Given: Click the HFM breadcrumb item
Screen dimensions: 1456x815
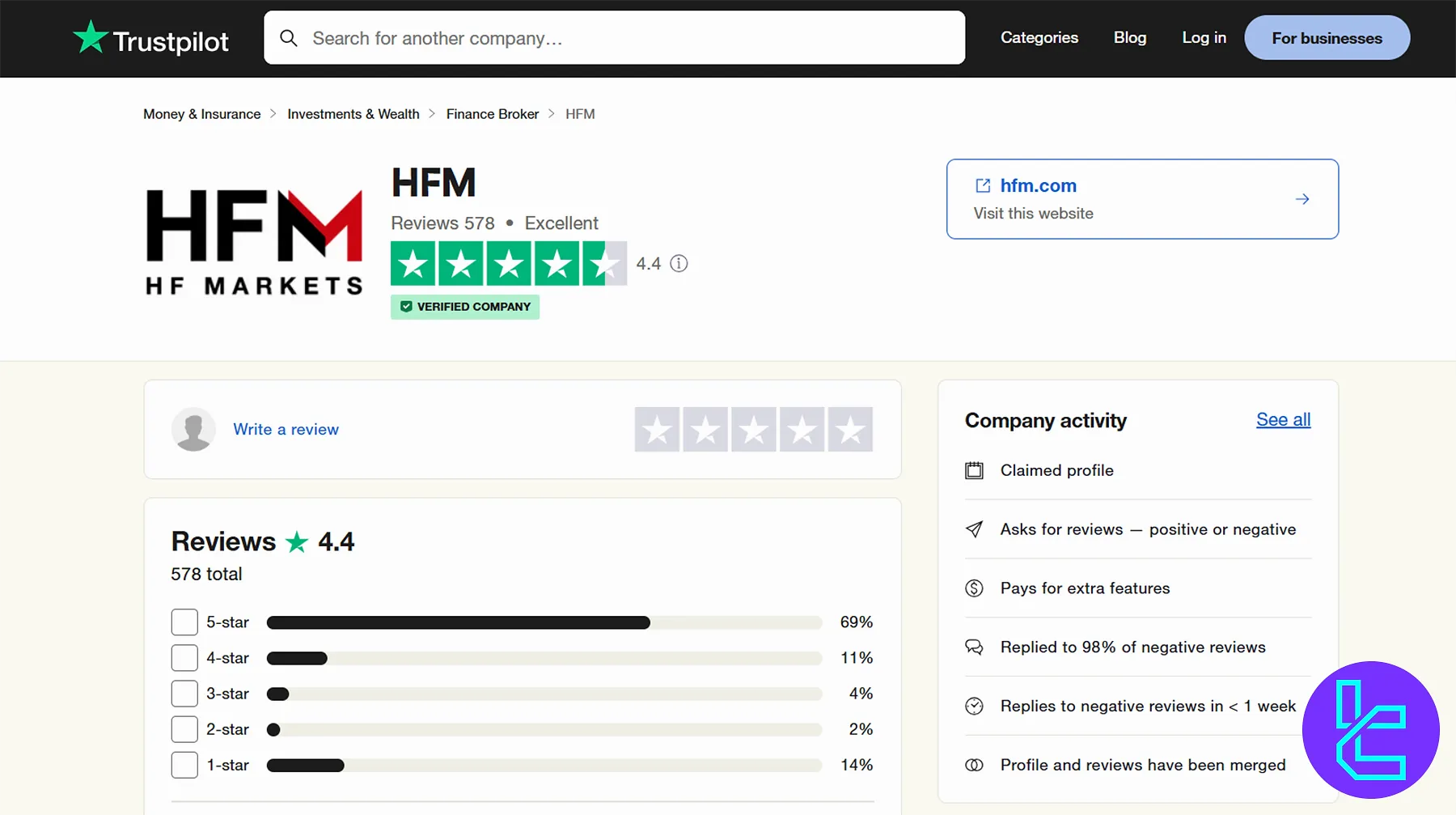Looking at the screenshot, I should click(580, 114).
